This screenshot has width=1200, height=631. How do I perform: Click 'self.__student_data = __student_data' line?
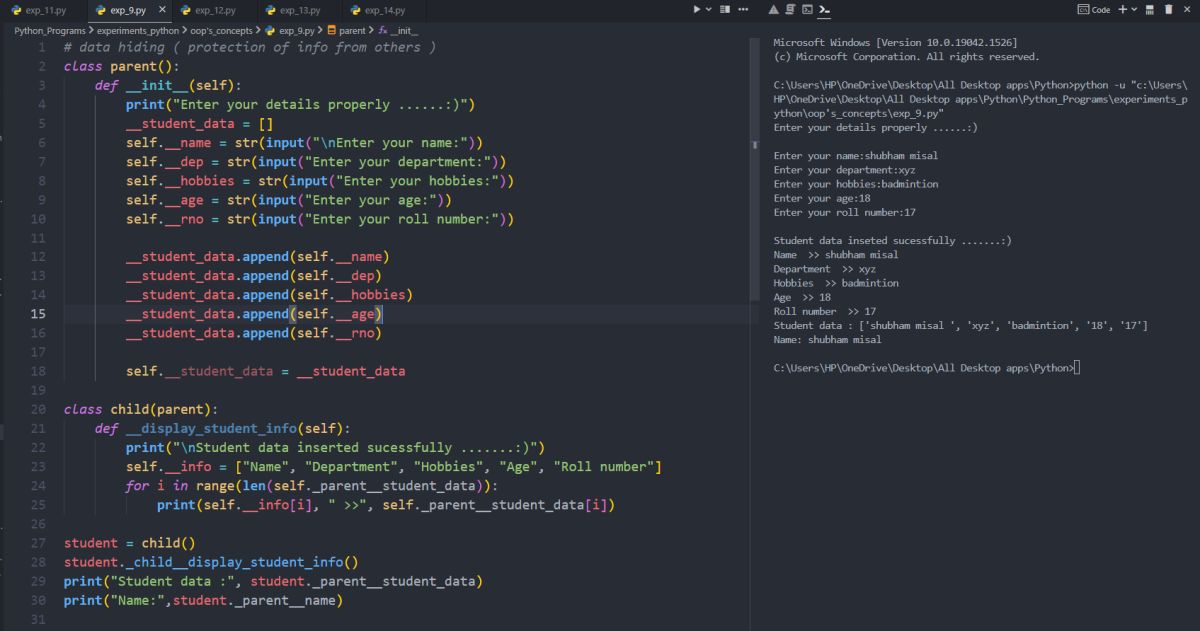pyautogui.click(x=266, y=371)
